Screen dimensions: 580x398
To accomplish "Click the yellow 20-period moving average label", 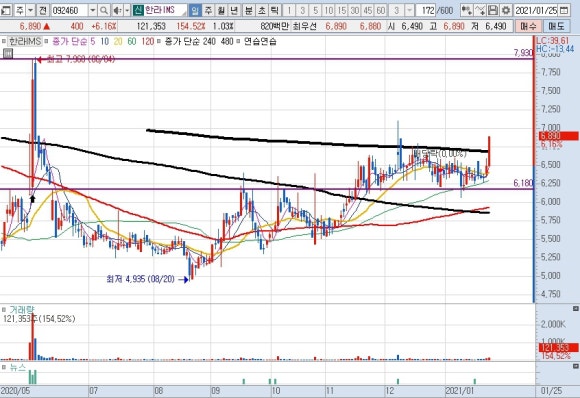I will [118, 41].
